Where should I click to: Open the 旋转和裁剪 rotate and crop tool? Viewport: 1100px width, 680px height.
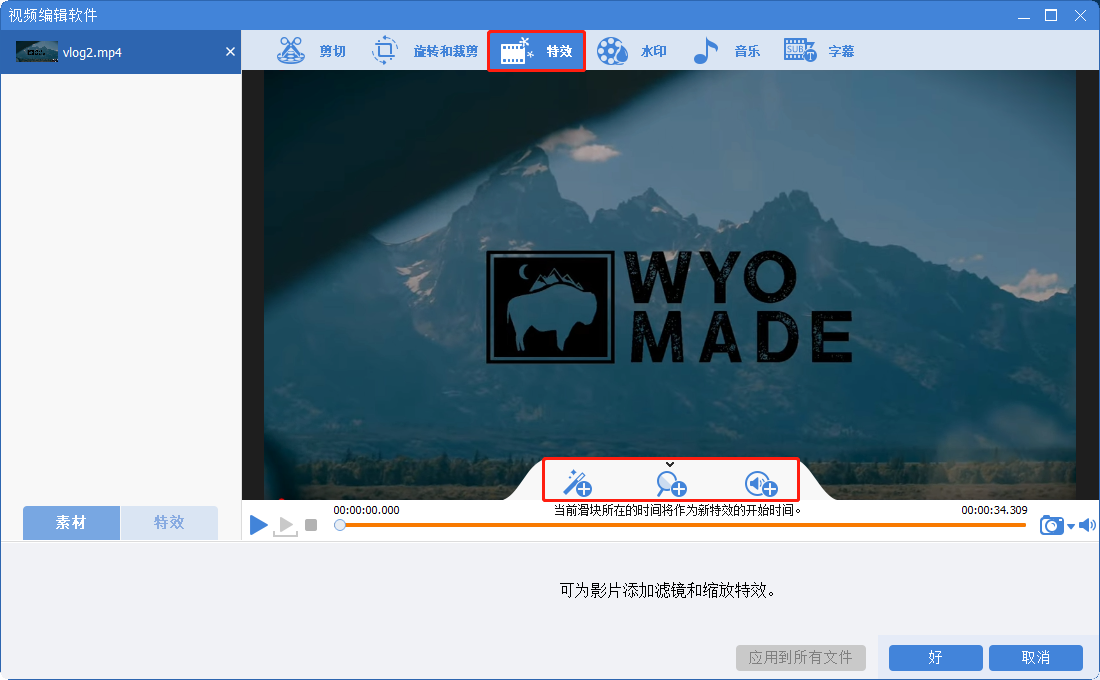point(424,51)
